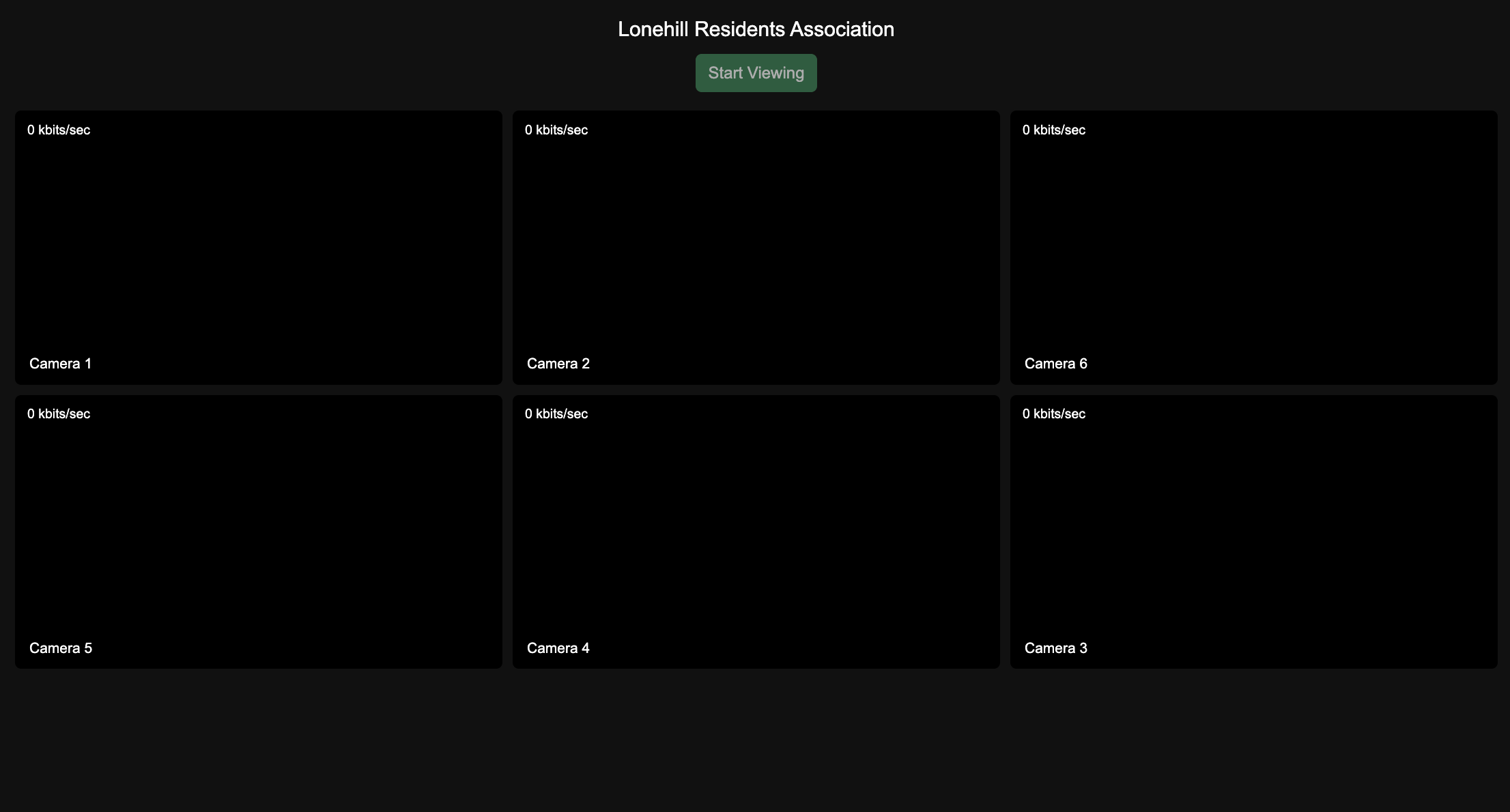Viewport: 1510px width, 812px height.
Task: Click the Lonehill Residents Association heading
Action: 755,29
